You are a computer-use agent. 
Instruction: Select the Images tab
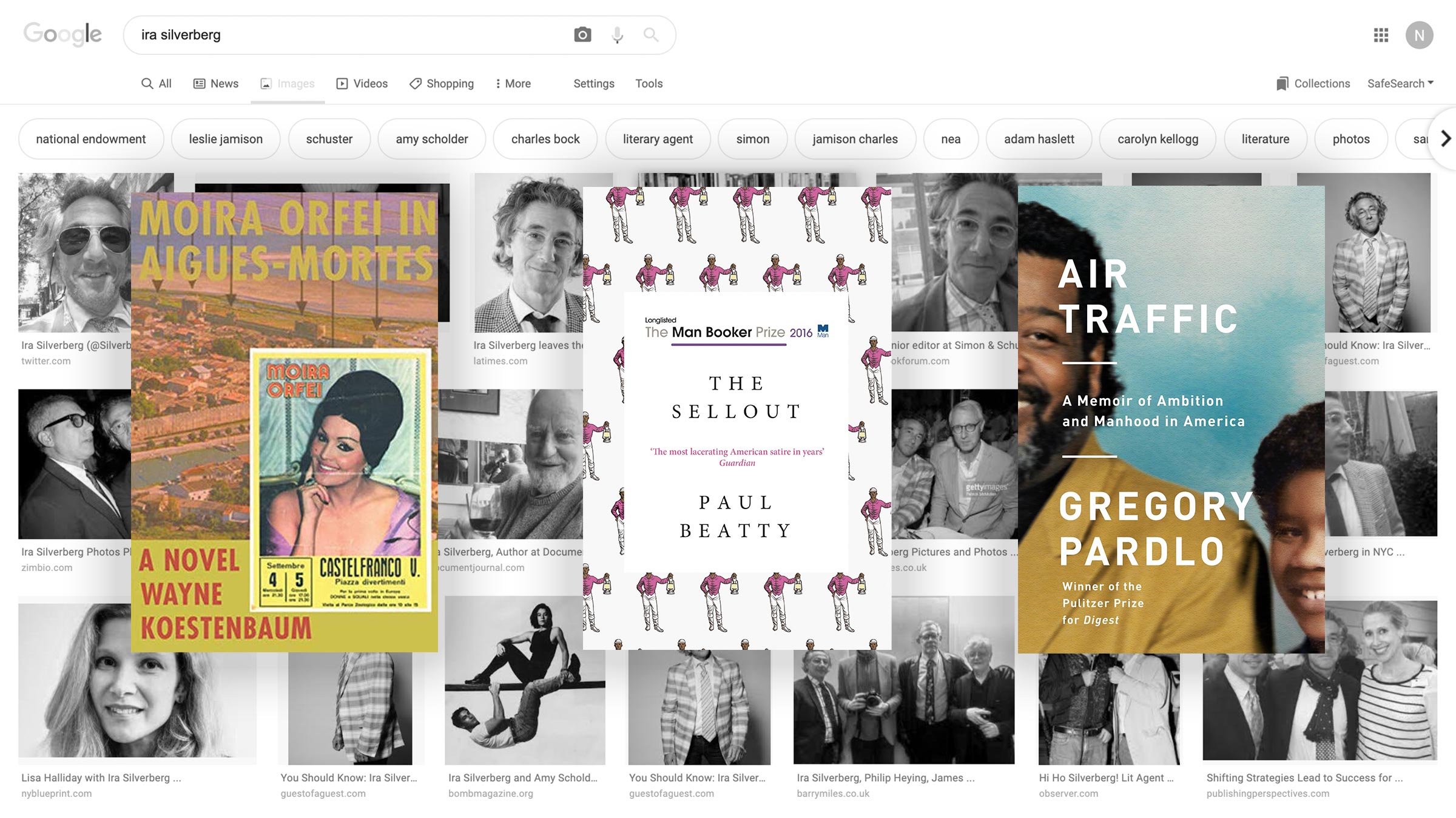(288, 84)
